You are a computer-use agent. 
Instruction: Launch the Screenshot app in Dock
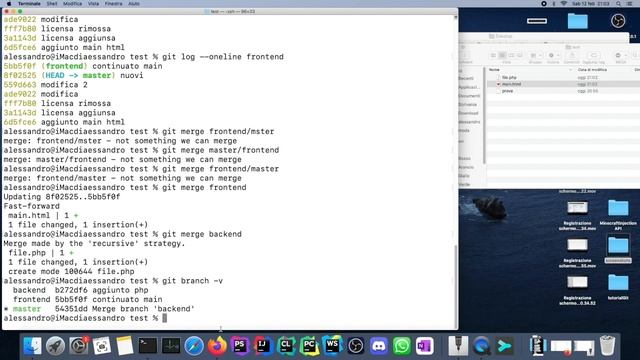[x=102, y=346]
